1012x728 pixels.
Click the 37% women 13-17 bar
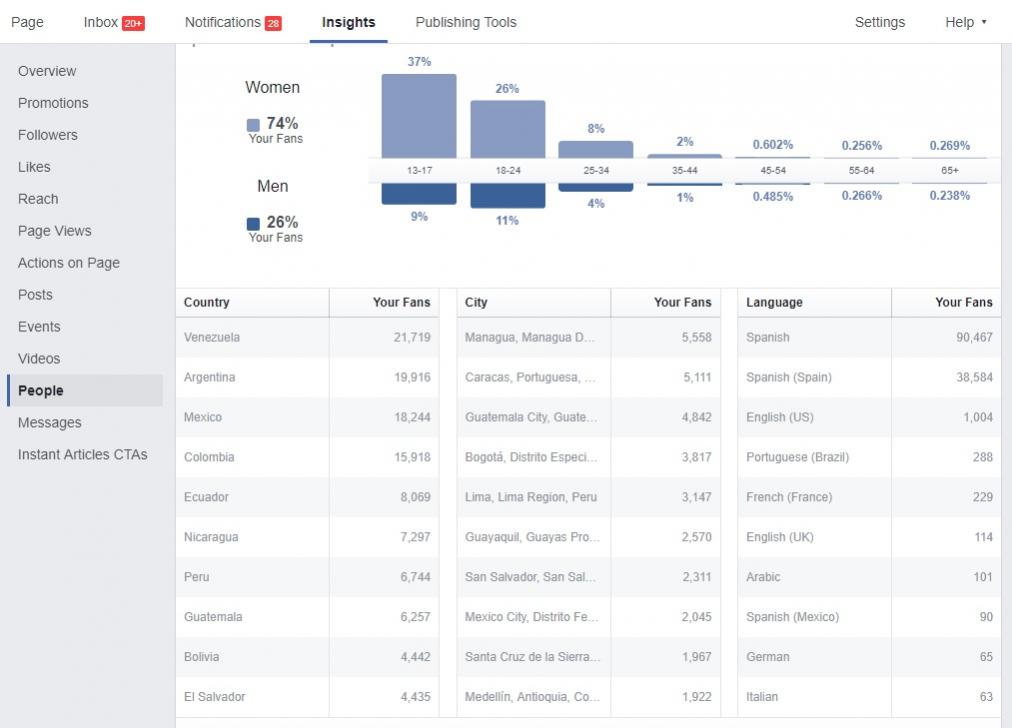[419, 115]
